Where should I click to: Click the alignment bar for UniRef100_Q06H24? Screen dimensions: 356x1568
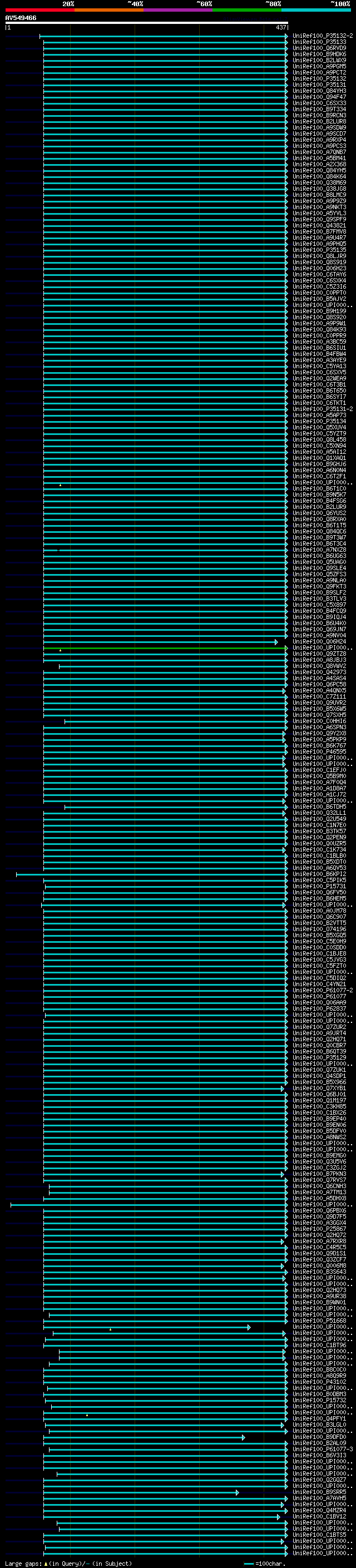pos(161,641)
